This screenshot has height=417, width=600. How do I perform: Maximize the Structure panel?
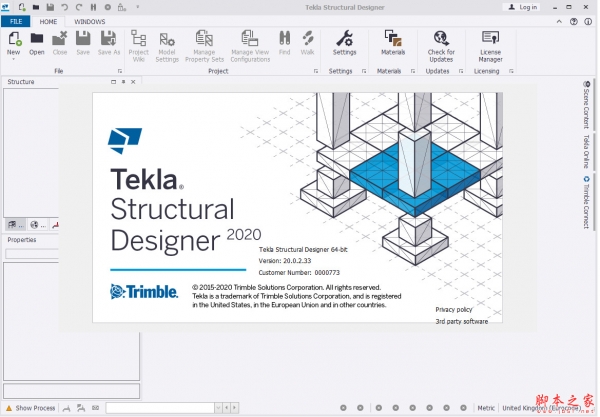[x=113, y=81]
